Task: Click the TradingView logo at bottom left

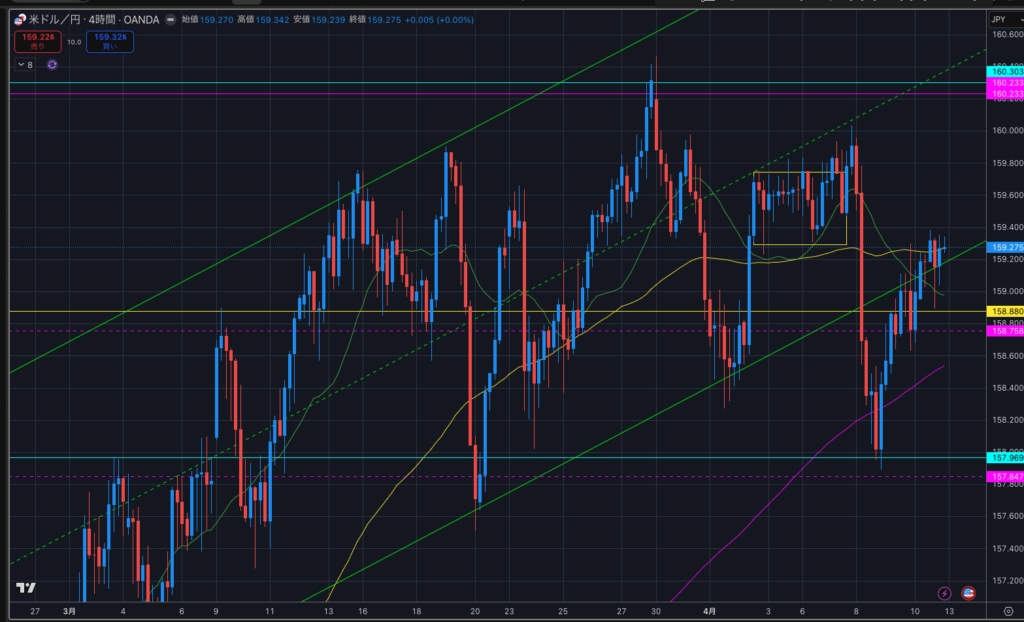Action: tap(26, 588)
